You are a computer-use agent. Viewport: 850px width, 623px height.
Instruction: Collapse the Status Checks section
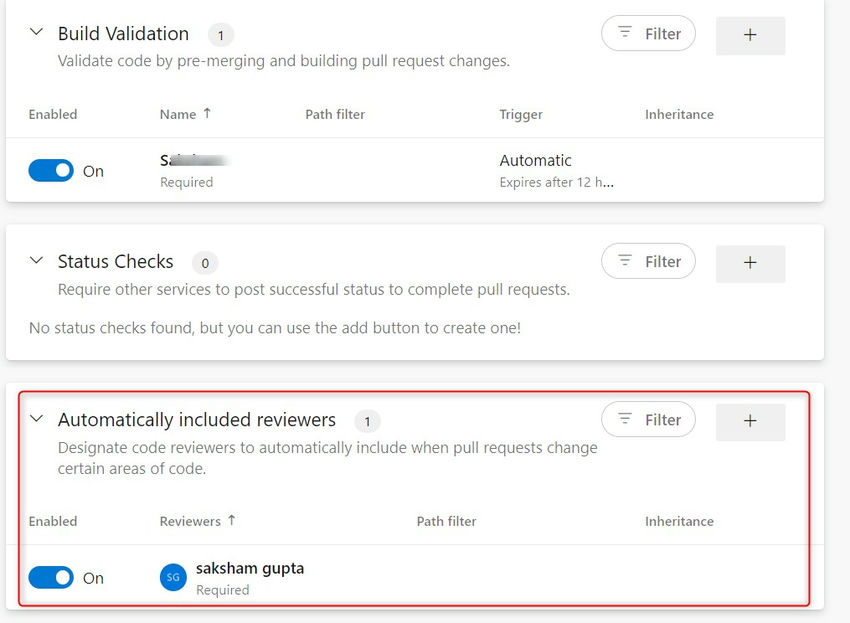point(37,260)
